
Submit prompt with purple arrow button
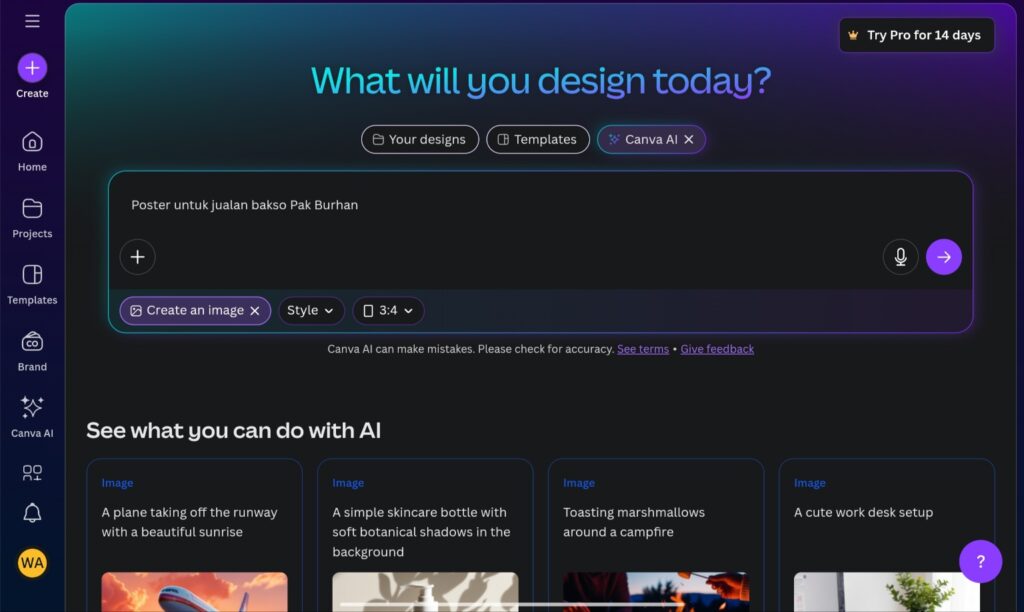944,257
